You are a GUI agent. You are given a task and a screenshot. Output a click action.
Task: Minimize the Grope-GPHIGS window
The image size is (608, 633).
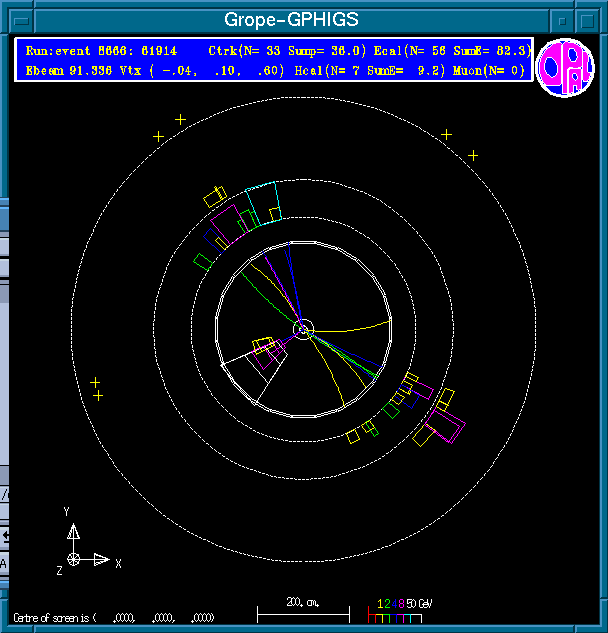564,19
